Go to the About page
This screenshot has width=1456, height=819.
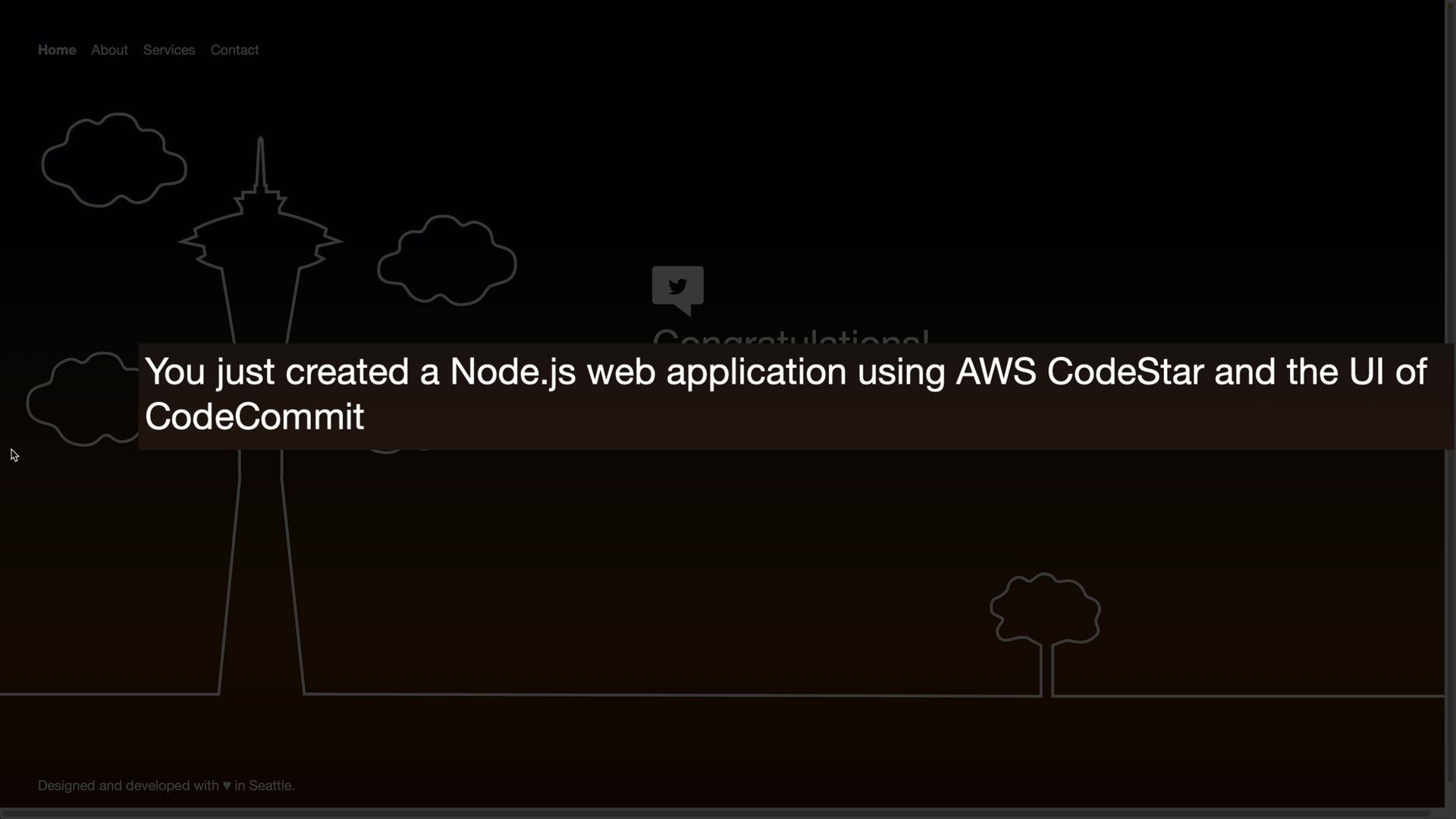point(109,50)
